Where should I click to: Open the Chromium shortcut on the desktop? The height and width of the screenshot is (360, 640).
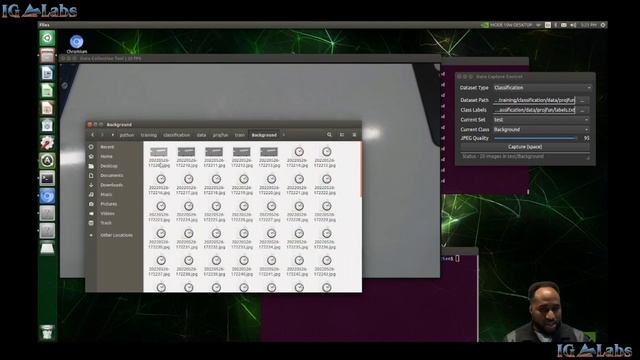(x=76, y=44)
